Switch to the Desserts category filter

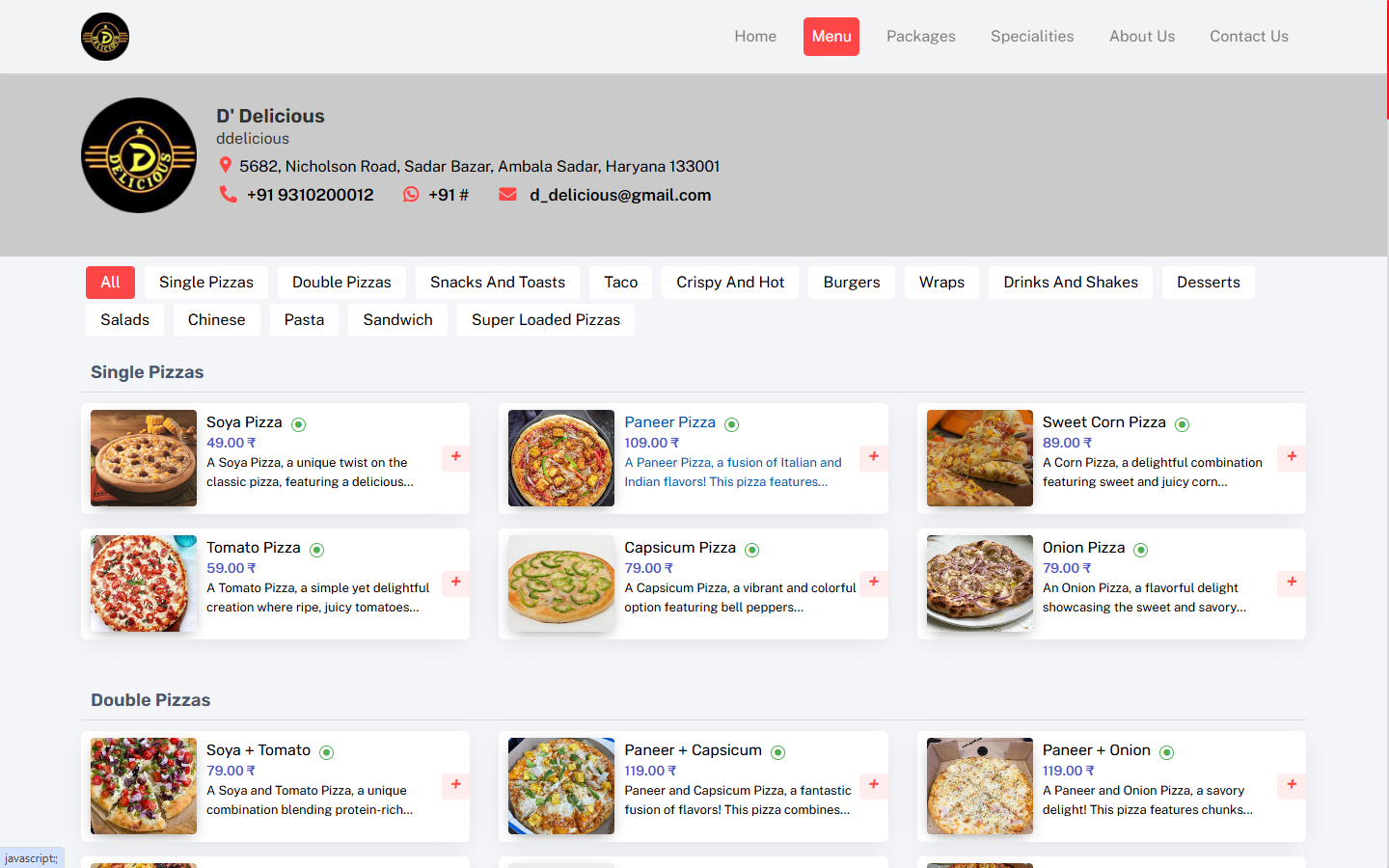(1208, 282)
